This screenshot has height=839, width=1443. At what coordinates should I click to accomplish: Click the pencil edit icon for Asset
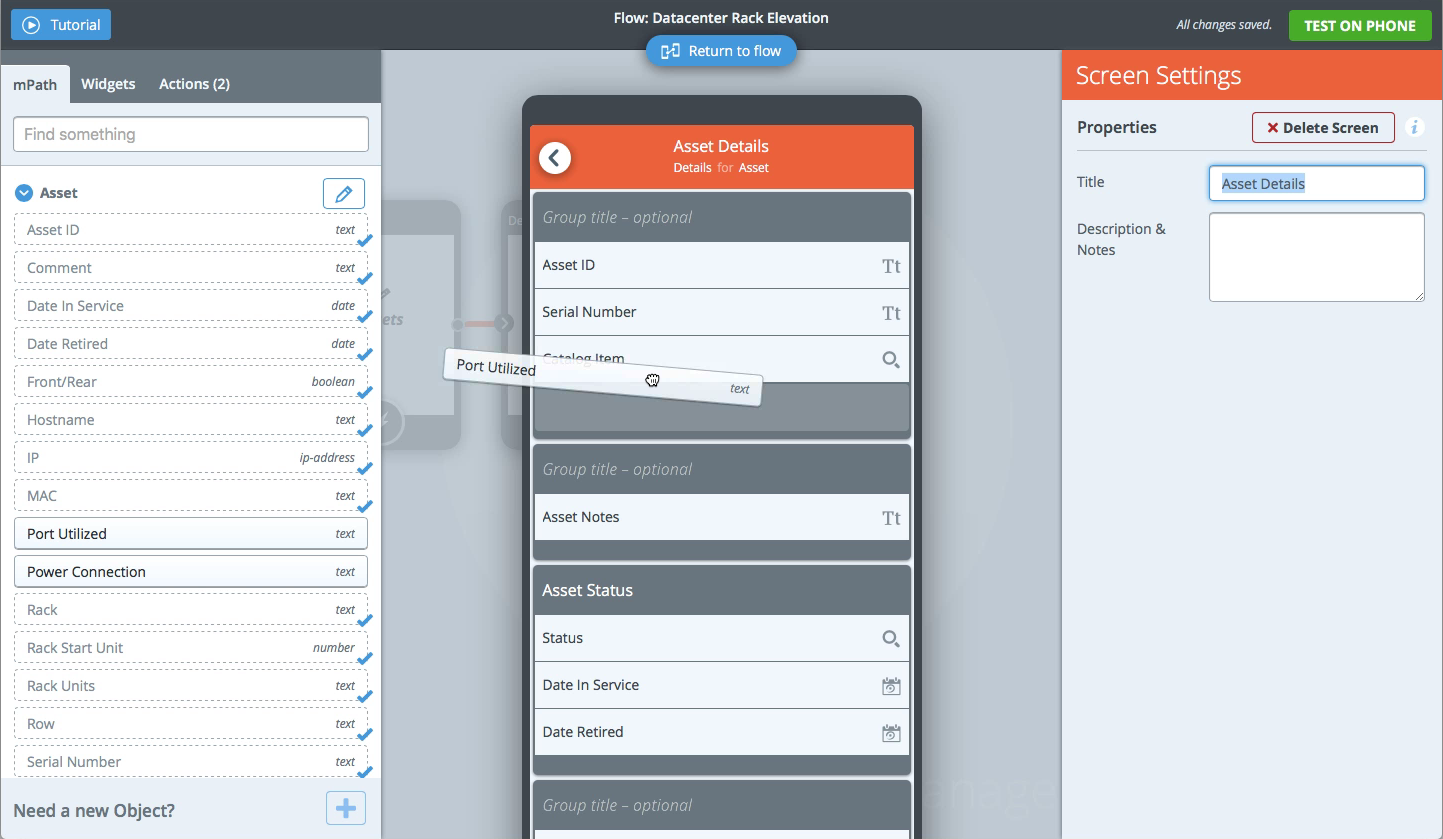click(x=343, y=193)
